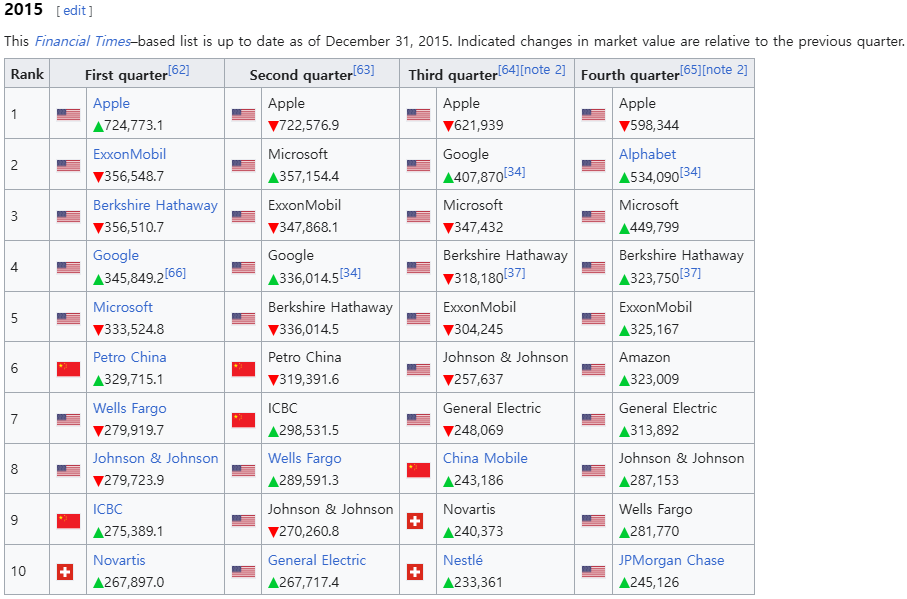Click China flag beside ICBC in First quarter

coord(68,521)
